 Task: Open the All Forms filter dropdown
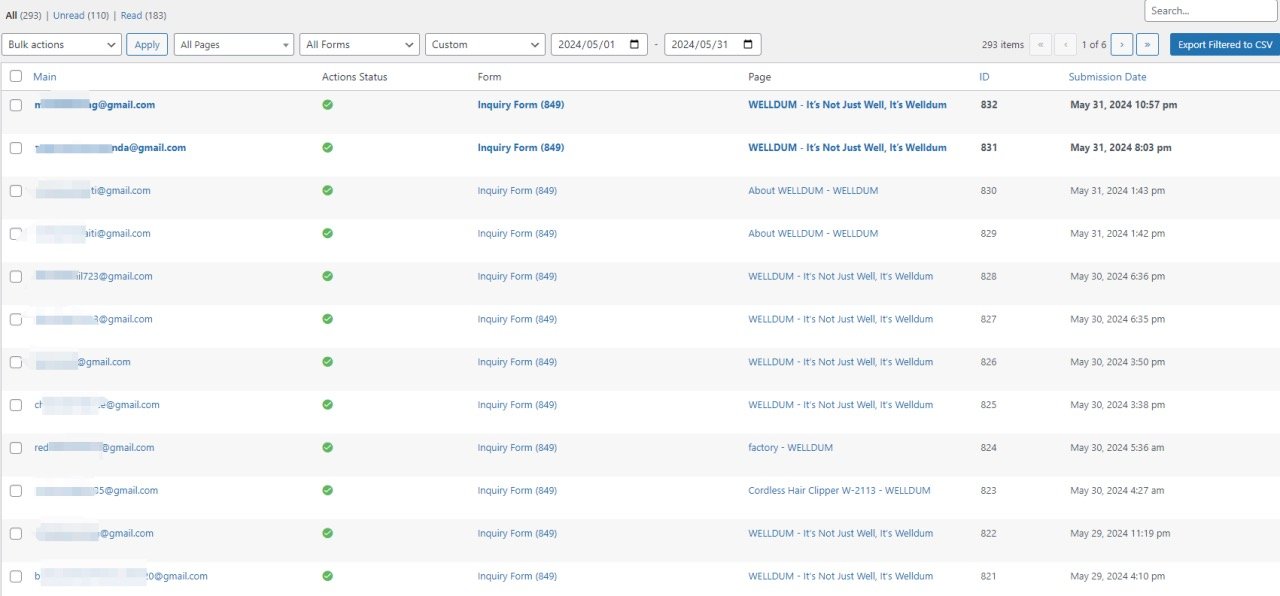360,45
